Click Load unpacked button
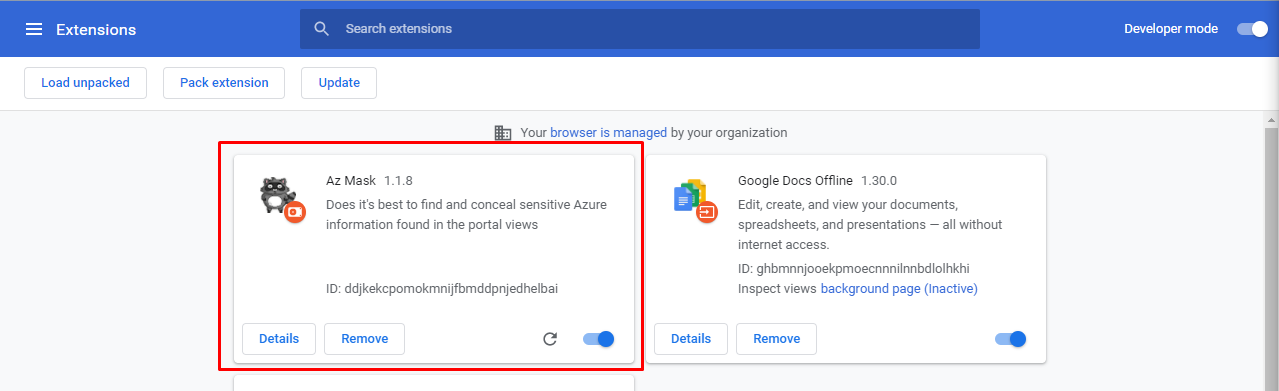The width and height of the screenshot is (1279, 391). (x=85, y=83)
